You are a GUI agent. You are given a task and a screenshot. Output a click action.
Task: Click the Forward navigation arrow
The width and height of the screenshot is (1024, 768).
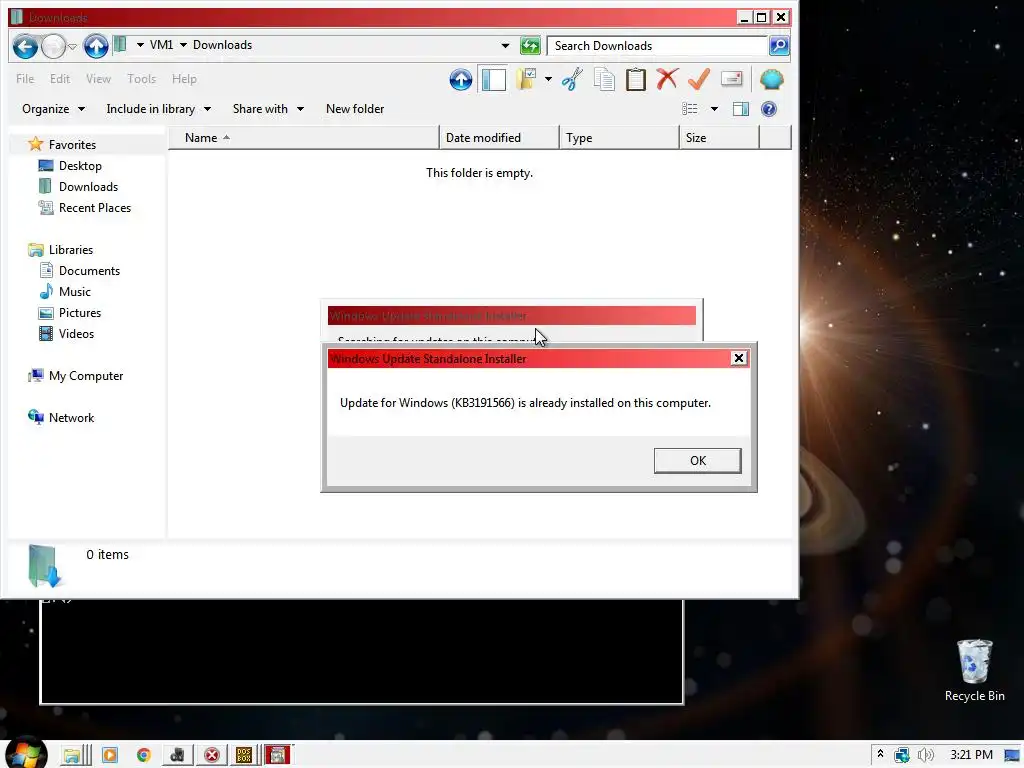point(54,46)
